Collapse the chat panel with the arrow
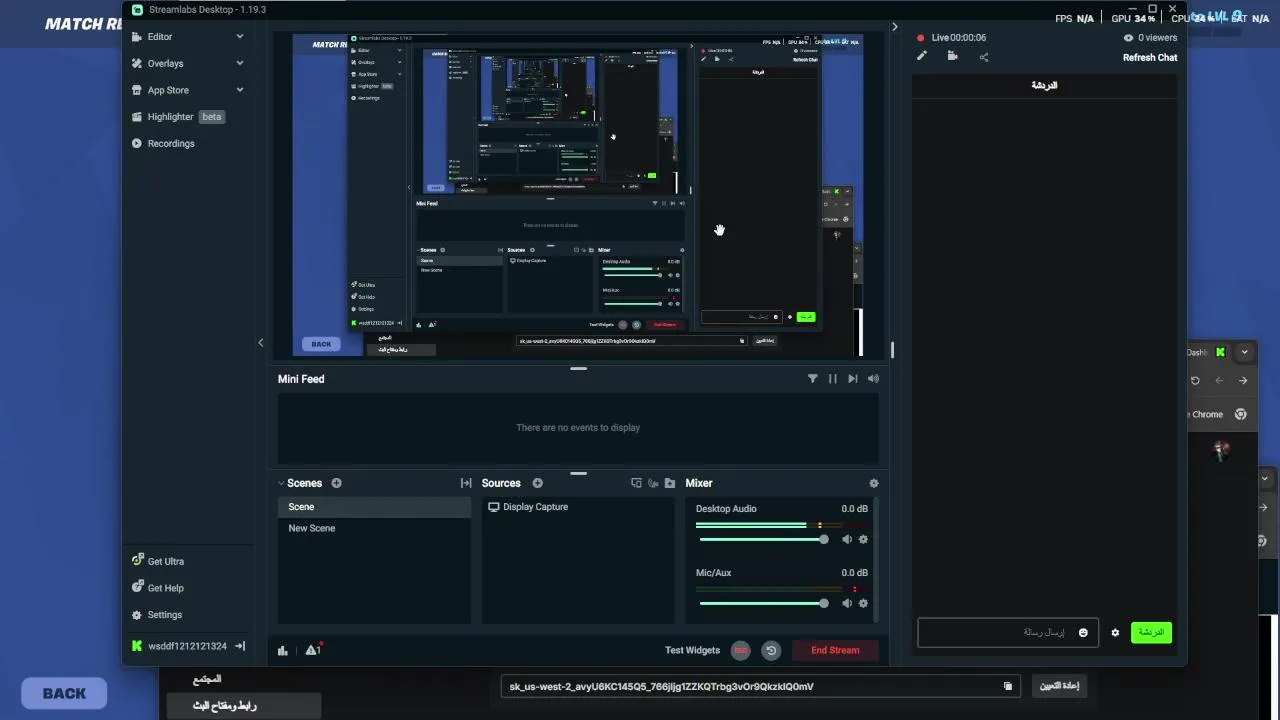 click(894, 27)
